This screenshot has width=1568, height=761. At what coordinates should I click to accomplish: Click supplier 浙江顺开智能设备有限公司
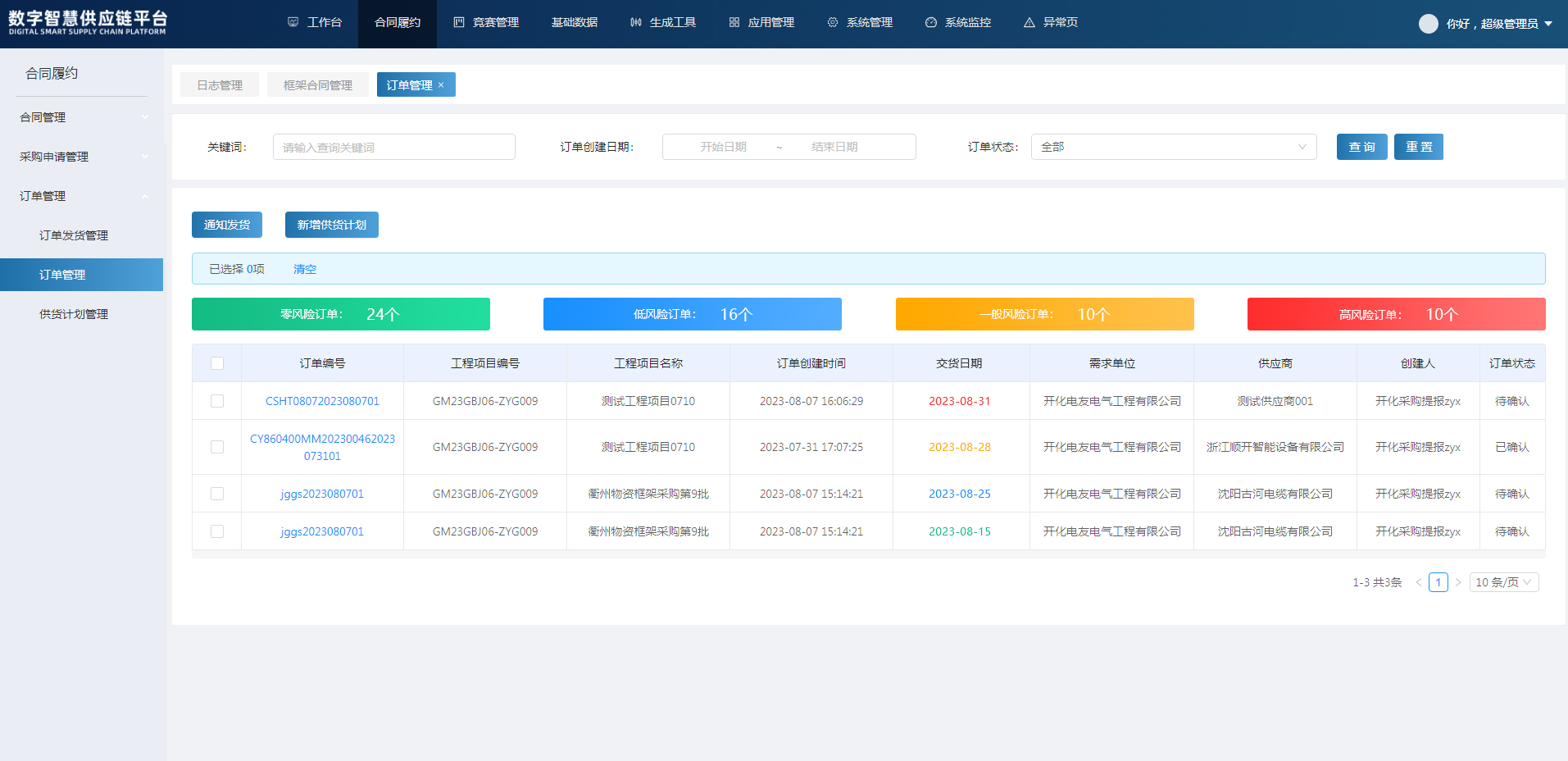1275,447
